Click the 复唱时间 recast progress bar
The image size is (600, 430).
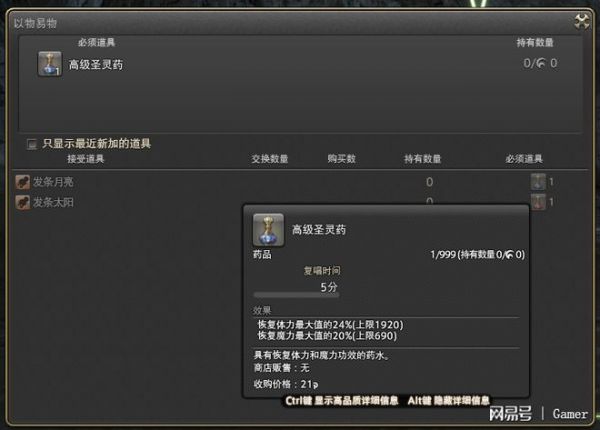click(296, 295)
